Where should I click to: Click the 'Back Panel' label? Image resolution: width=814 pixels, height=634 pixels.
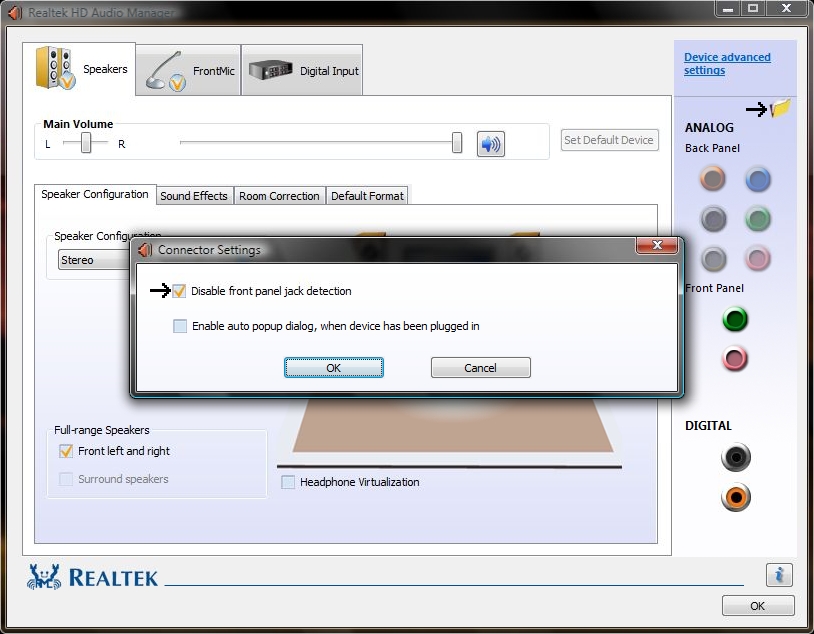712,148
